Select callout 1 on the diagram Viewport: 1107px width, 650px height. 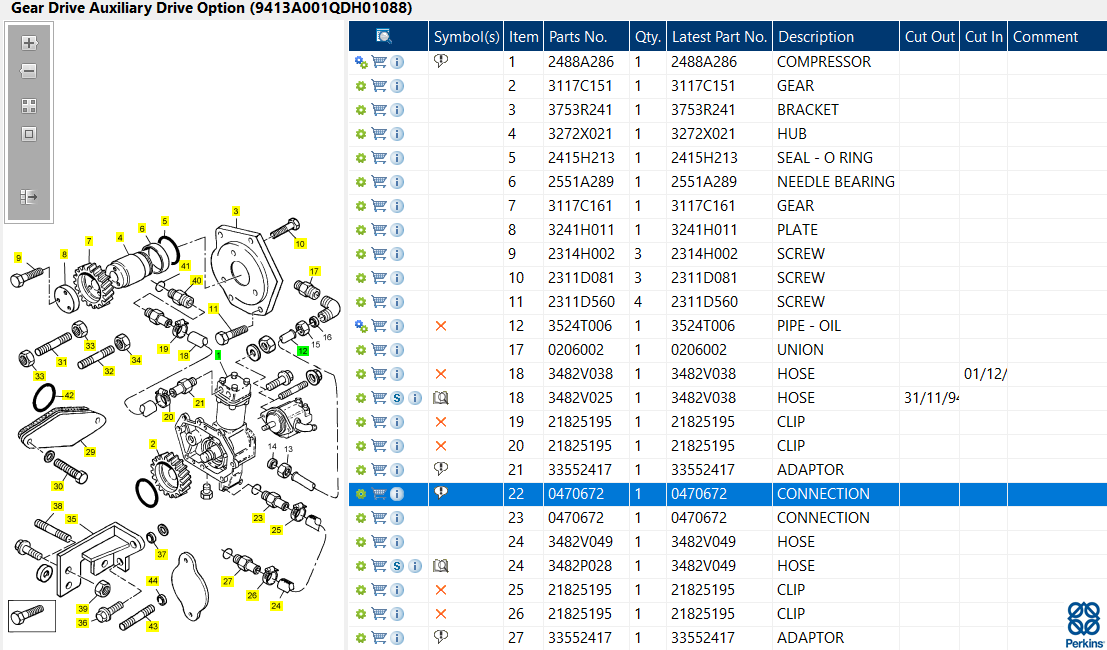tap(219, 354)
